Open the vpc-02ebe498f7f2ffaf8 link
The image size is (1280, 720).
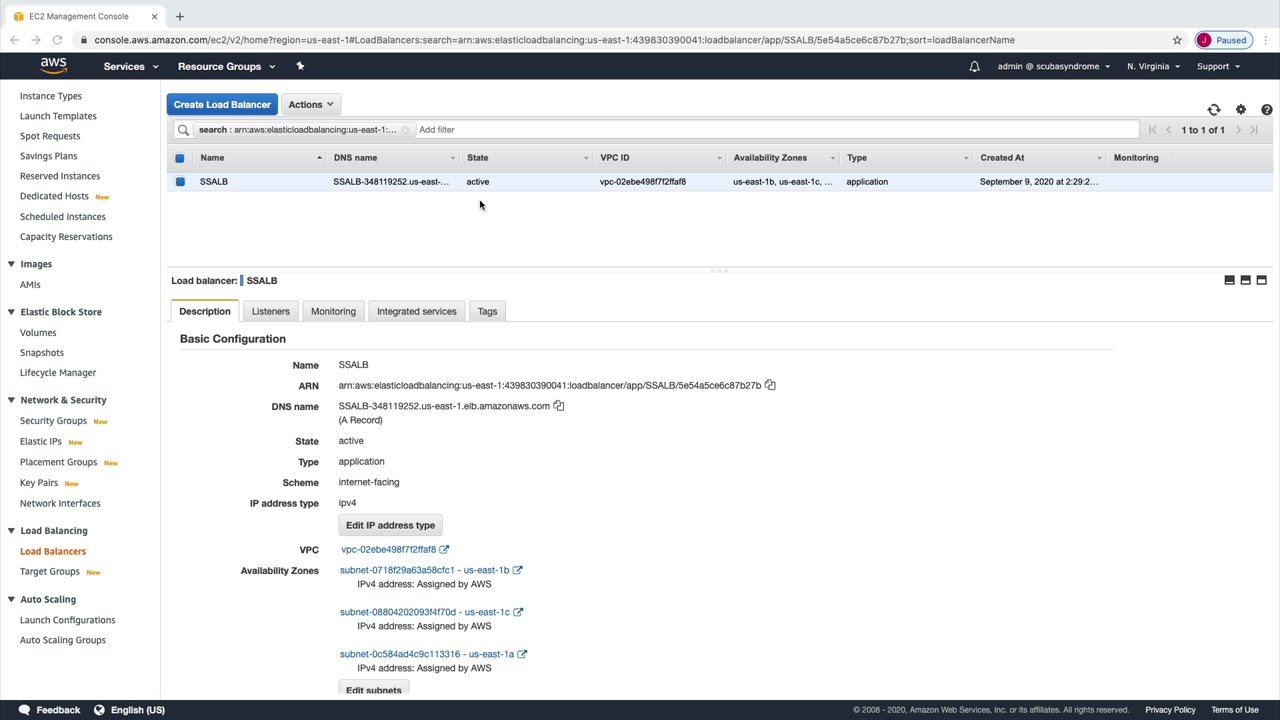(388, 550)
